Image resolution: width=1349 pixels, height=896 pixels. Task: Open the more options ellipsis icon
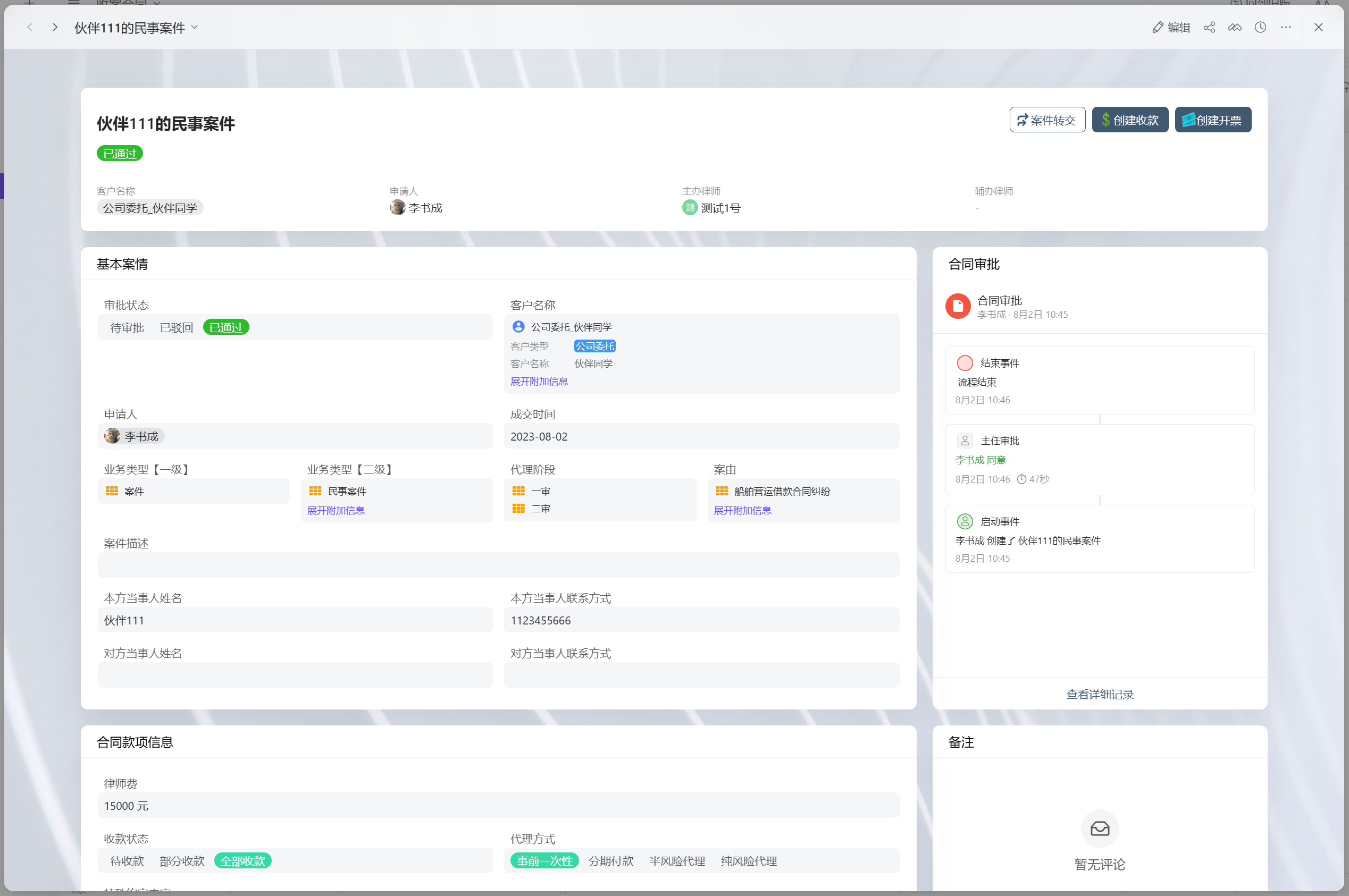point(1286,27)
